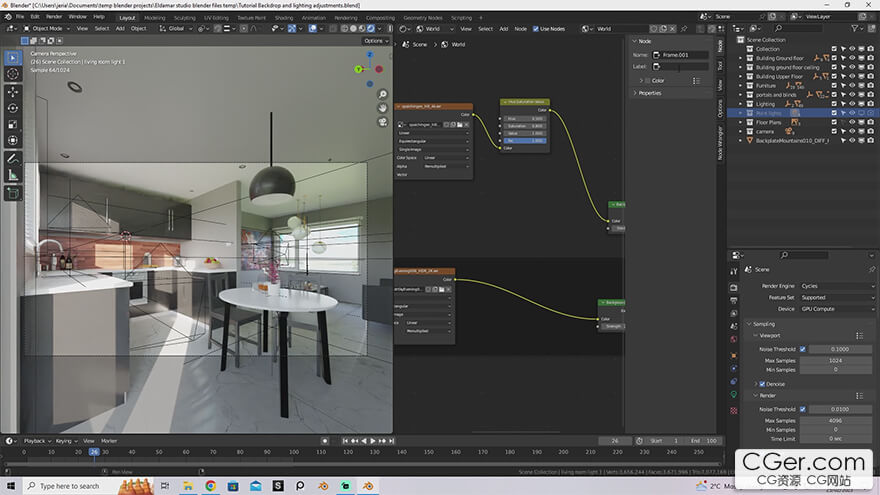Toggle eye visibility for camera collection
880x495 pixels.
click(852, 132)
